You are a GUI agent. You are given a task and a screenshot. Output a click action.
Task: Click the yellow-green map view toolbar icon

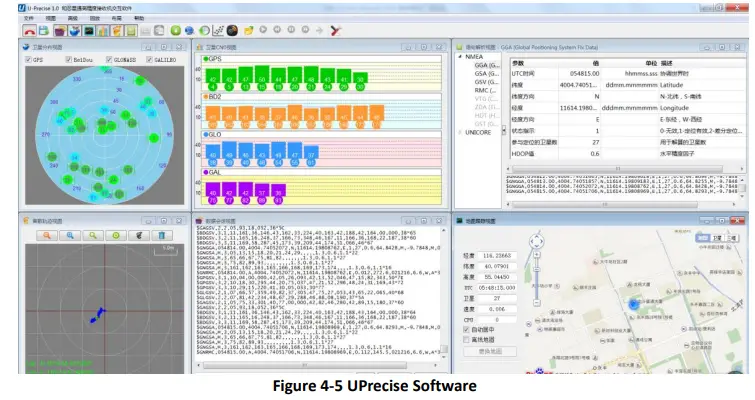click(131, 31)
